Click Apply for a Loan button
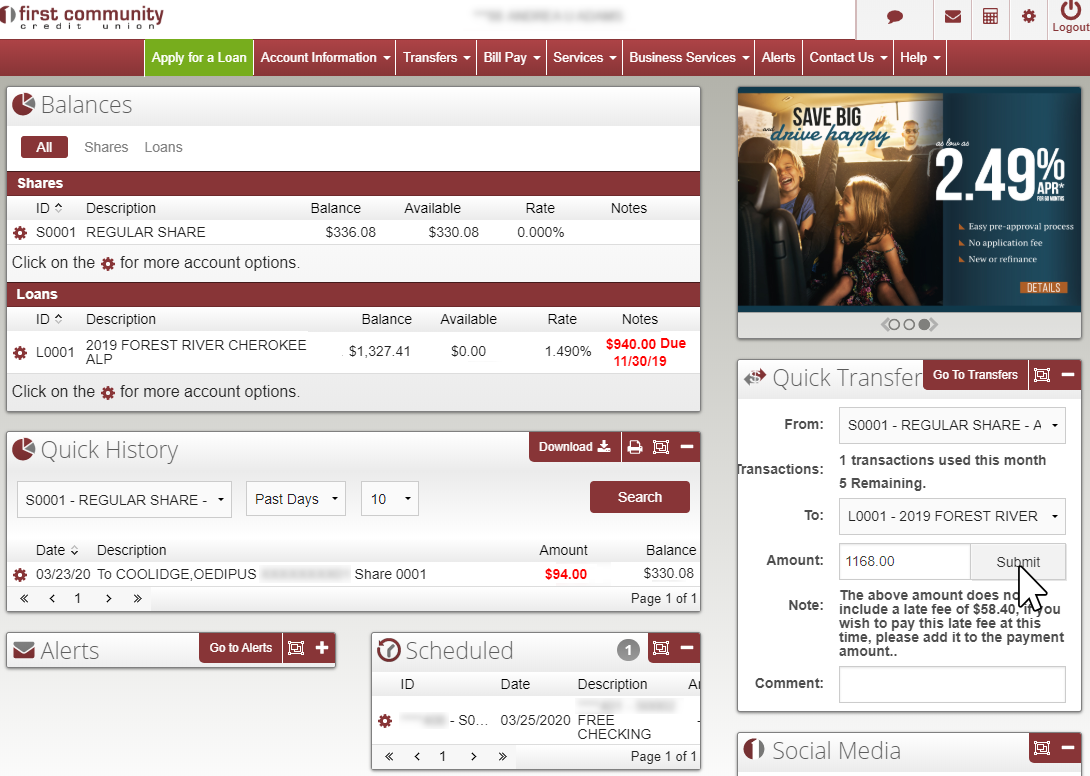Viewport: 1090px width, 776px height. pos(199,58)
